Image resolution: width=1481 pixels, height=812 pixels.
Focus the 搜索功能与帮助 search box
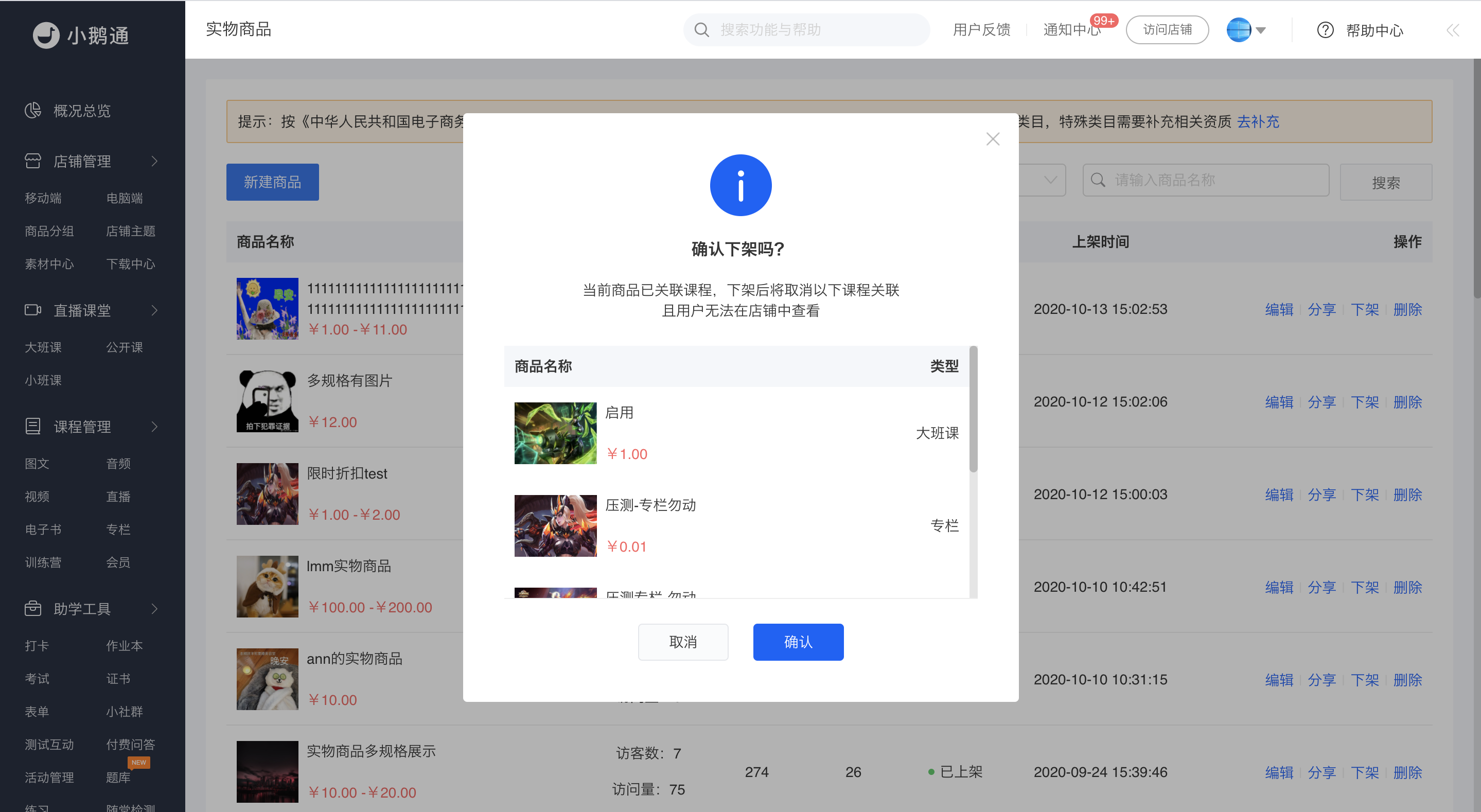tap(806, 30)
